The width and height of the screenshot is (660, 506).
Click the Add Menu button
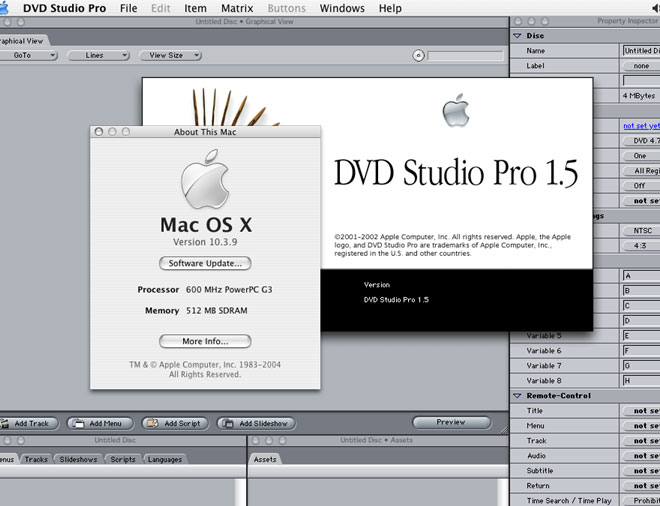click(x=100, y=423)
